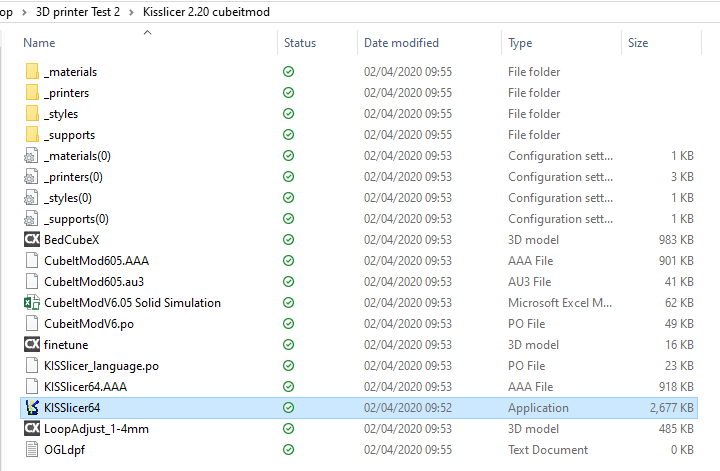The width and height of the screenshot is (720, 471).
Task: Click the 'Application' type cell
Action: [538, 408]
